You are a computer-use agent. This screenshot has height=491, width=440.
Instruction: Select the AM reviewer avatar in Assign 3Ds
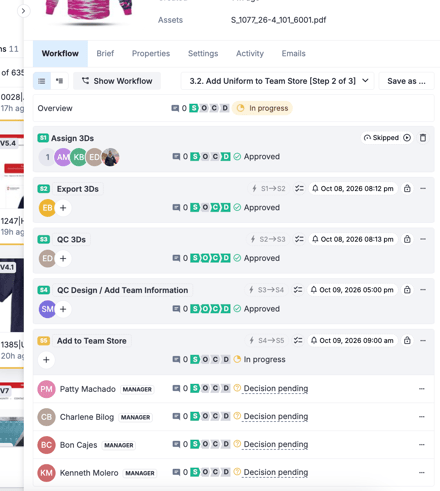coord(63,157)
